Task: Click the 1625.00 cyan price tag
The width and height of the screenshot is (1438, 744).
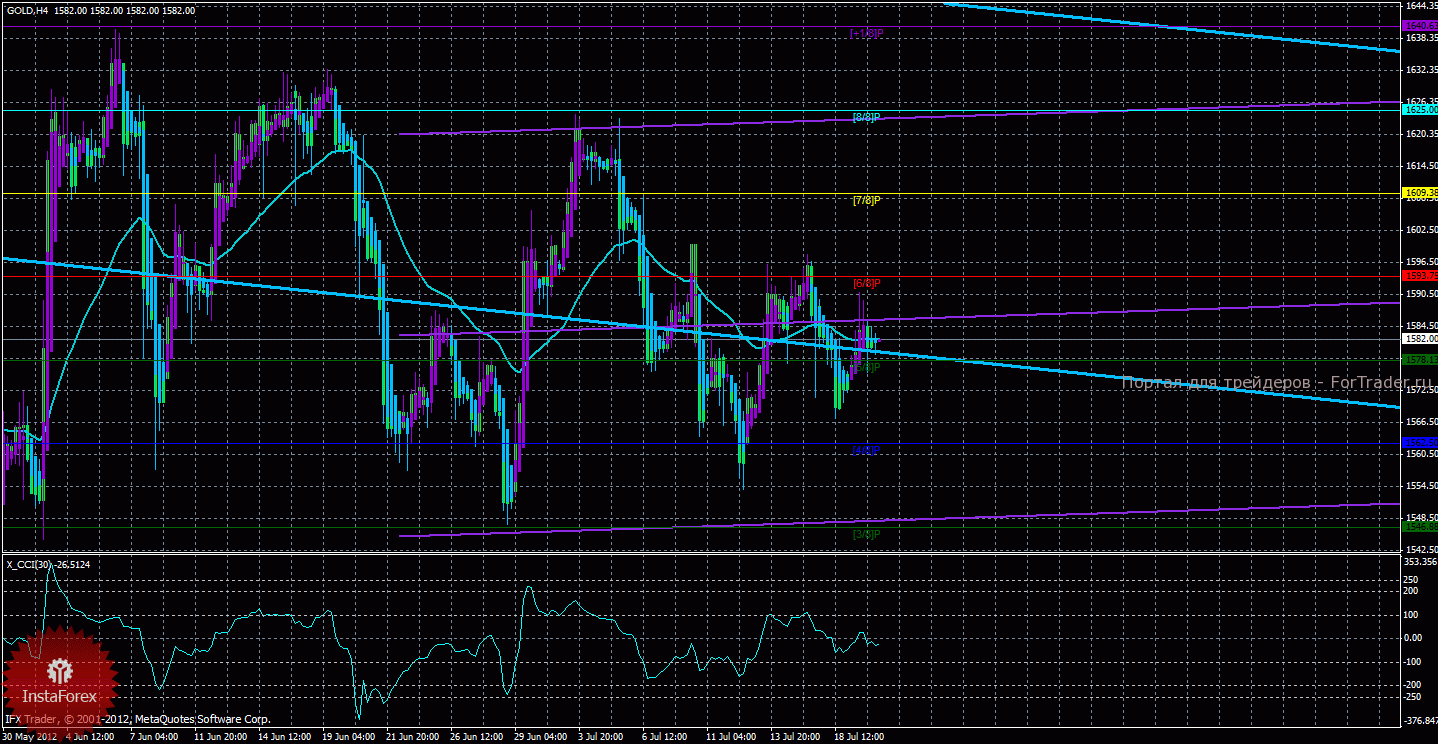Action: pos(1420,108)
